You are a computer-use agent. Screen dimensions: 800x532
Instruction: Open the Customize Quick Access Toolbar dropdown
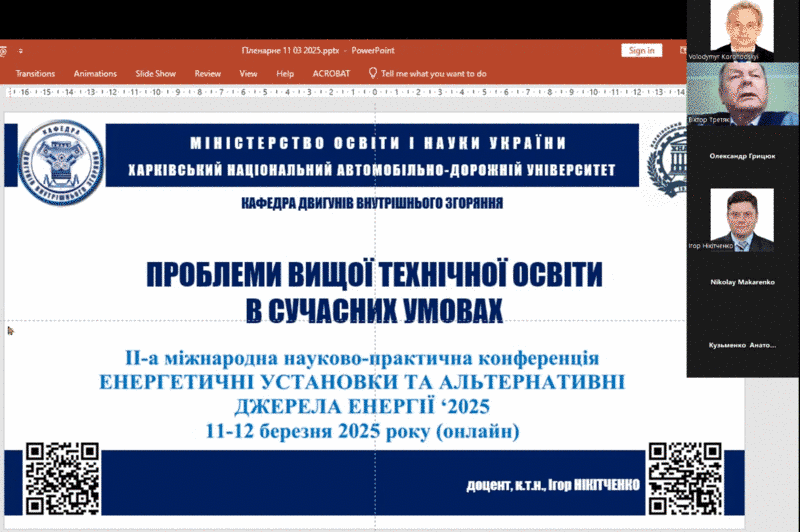tap(20, 51)
